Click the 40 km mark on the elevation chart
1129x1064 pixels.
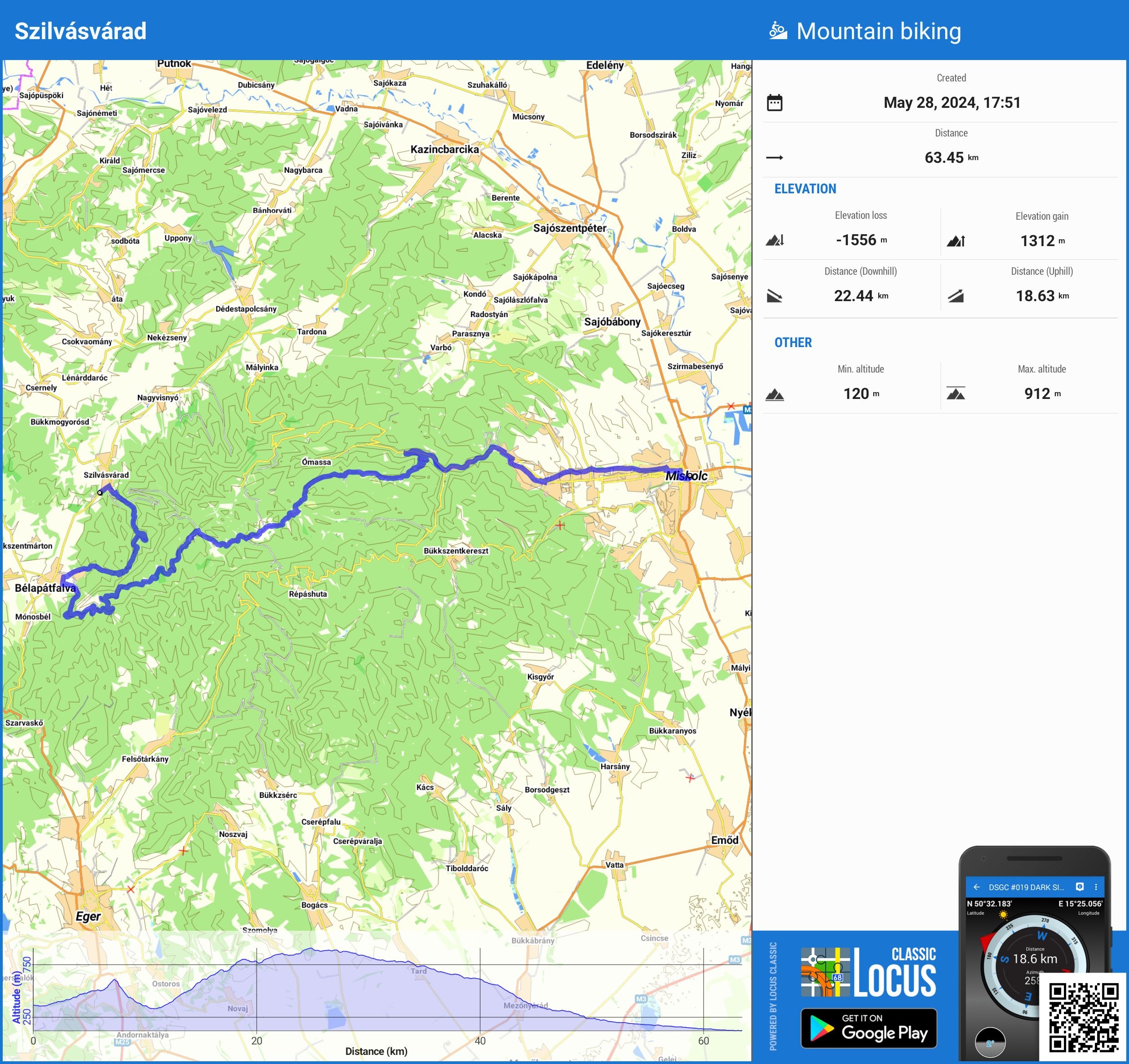click(480, 1041)
